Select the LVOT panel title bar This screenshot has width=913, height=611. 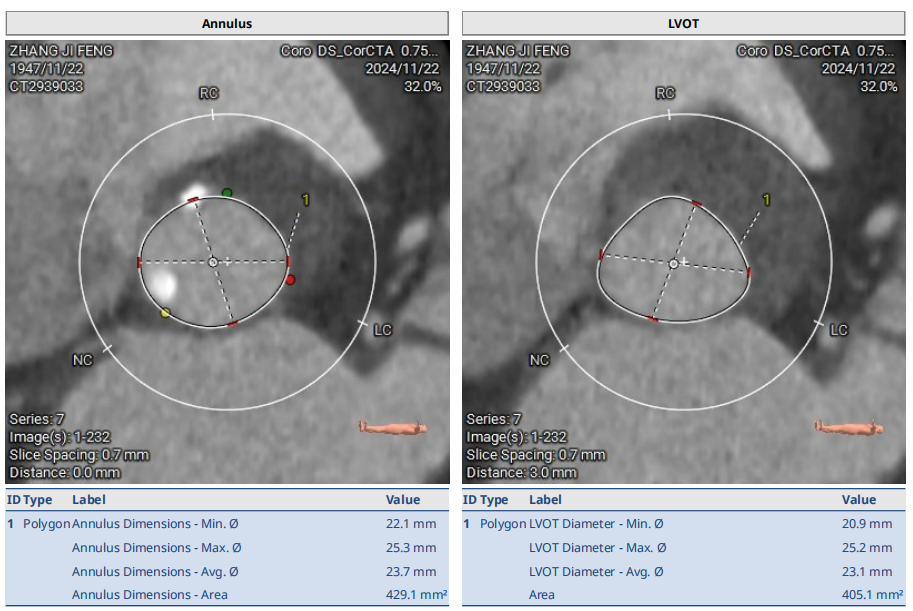click(x=684, y=23)
